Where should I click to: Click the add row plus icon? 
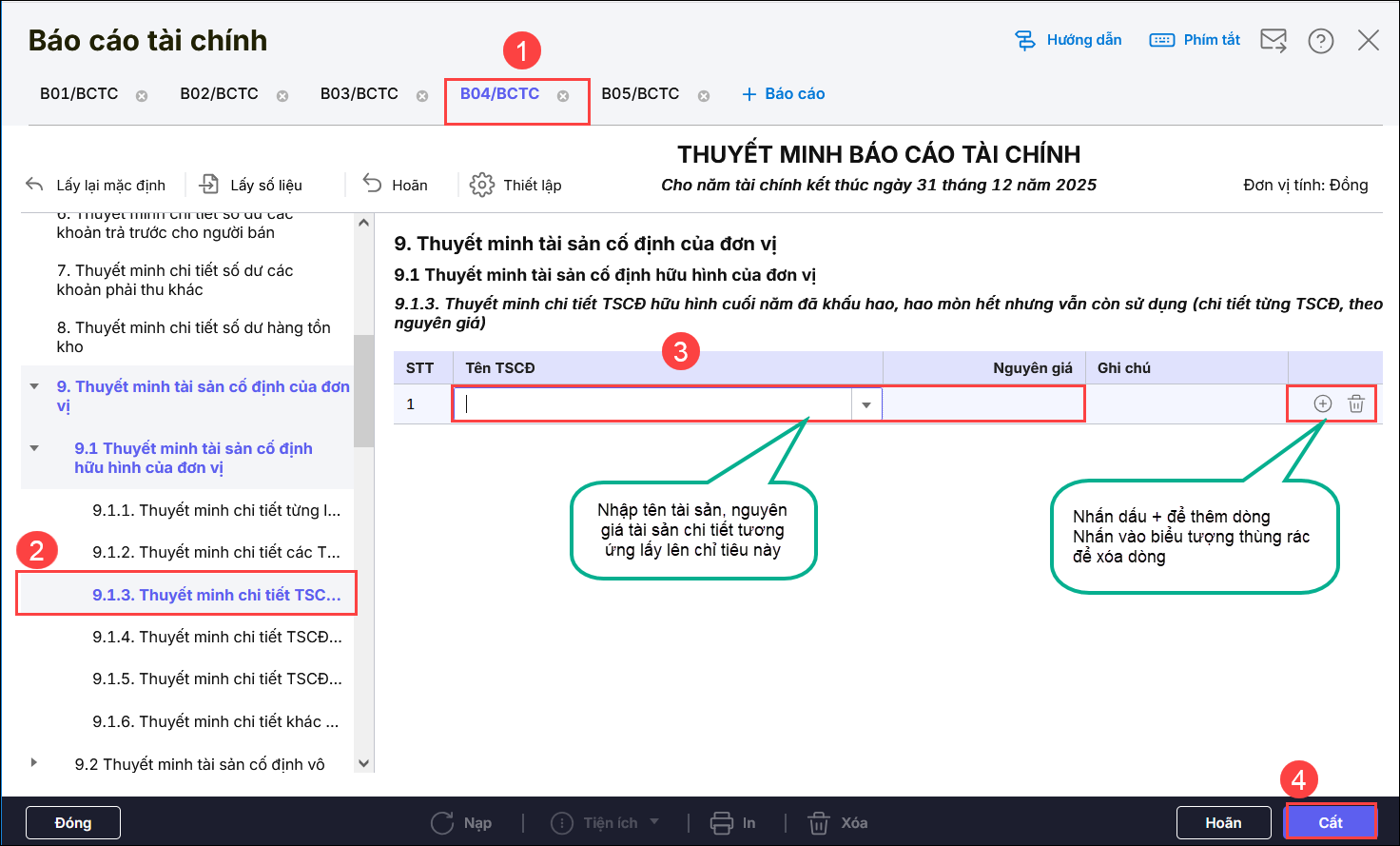pos(1322,403)
